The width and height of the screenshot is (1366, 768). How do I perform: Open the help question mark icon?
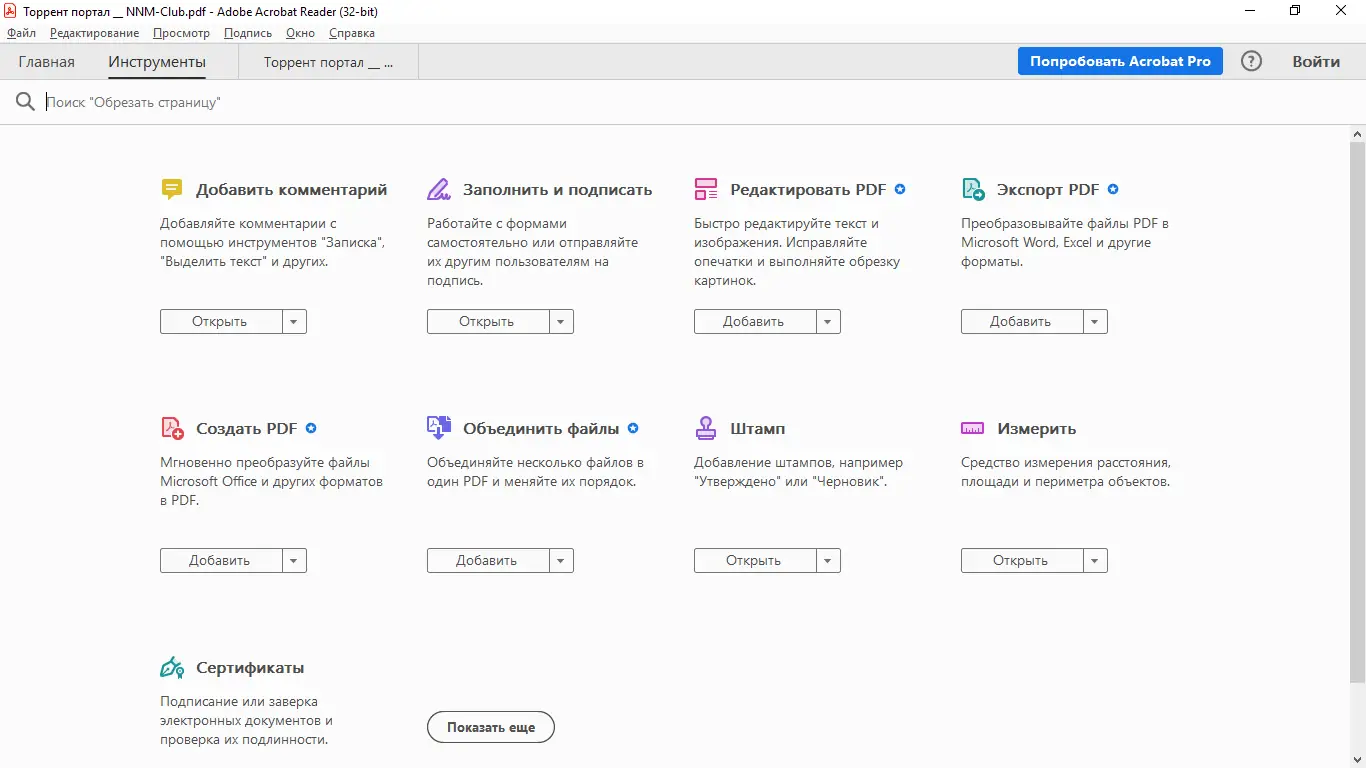point(1251,61)
